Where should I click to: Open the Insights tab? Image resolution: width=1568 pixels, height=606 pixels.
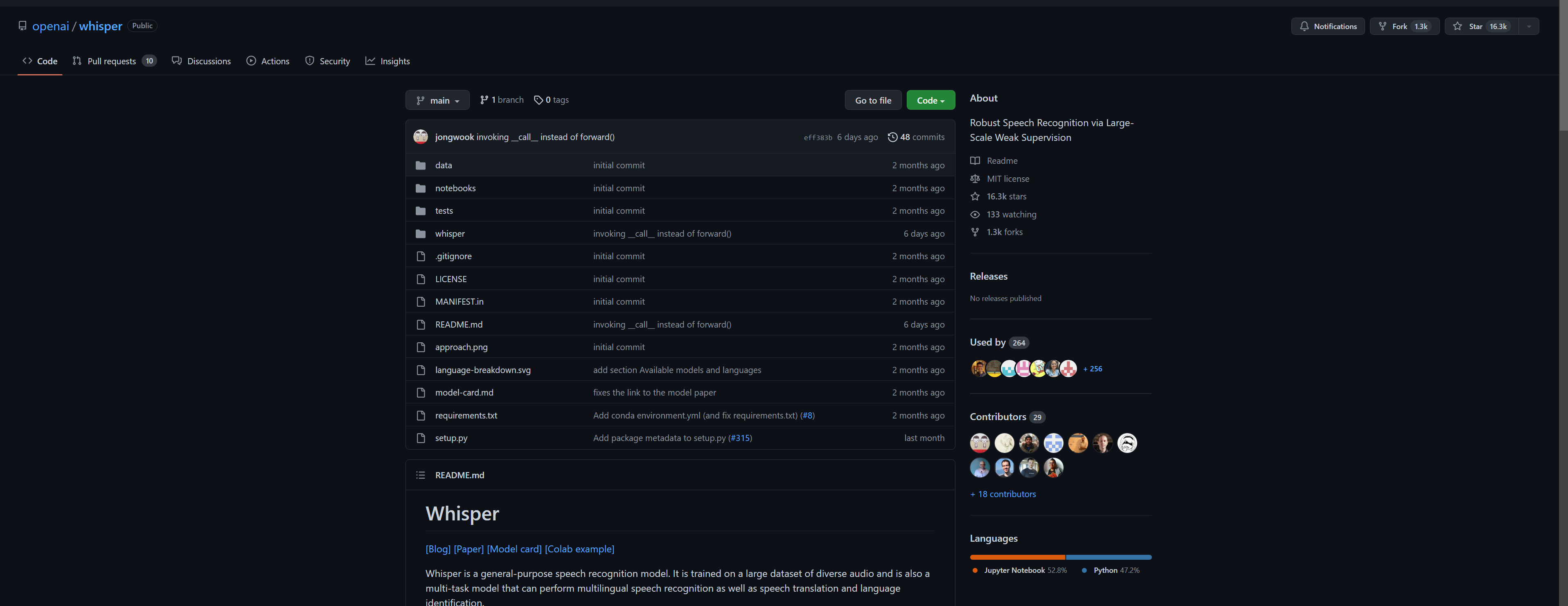tap(387, 61)
